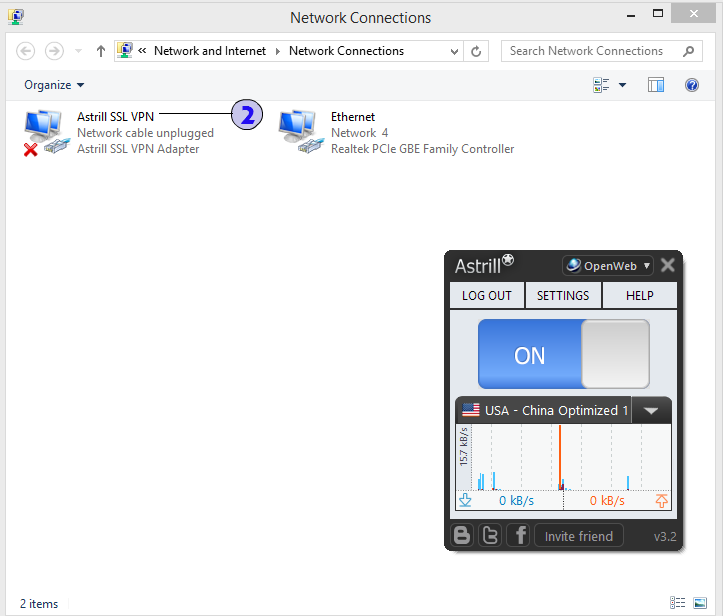The height and width of the screenshot is (616, 723).
Task: Change your view using the view icon
Action: 601,85
